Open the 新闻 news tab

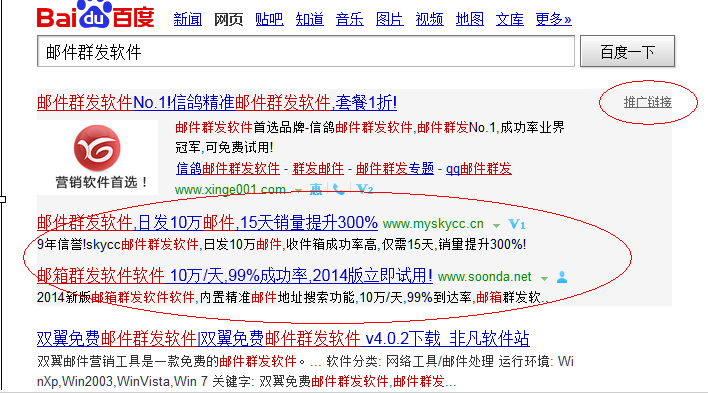pyautogui.click(x=187, y=19)
